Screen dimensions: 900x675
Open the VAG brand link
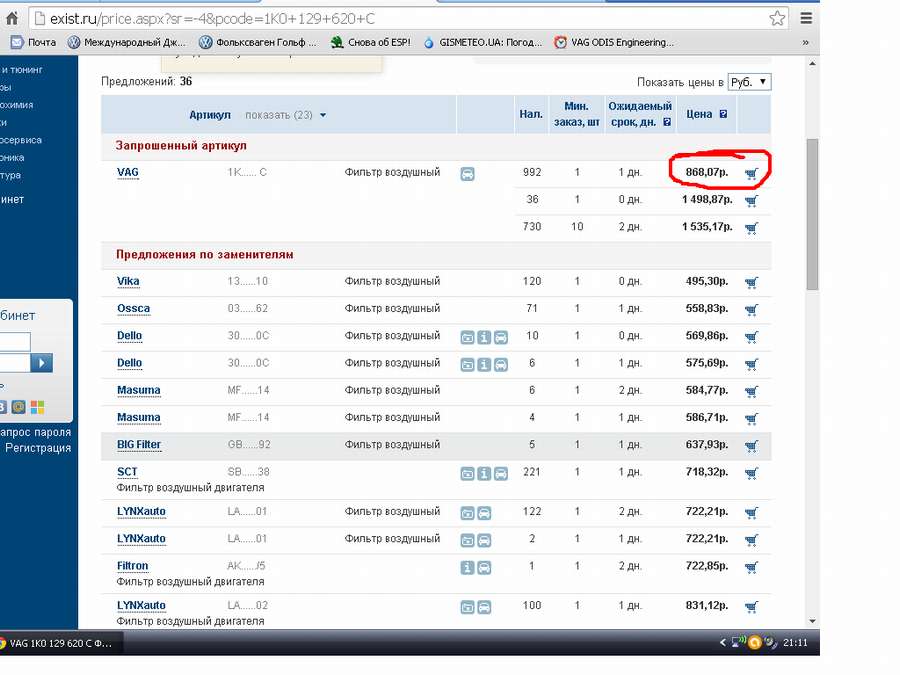click(127, 172)
